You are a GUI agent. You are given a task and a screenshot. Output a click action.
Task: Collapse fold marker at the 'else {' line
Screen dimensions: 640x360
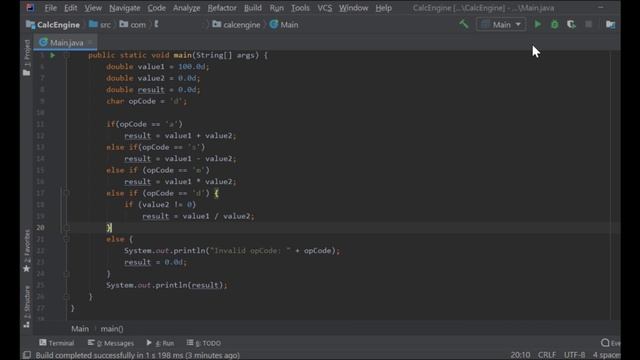tap(66, 239)
